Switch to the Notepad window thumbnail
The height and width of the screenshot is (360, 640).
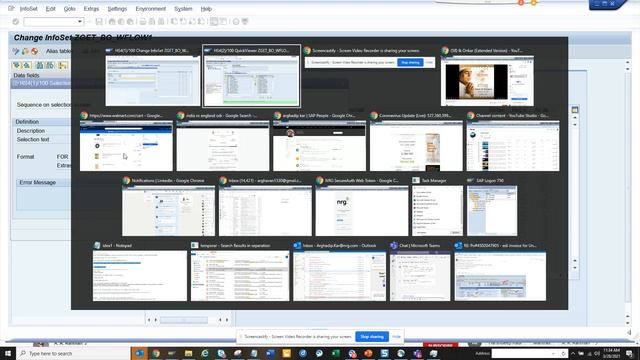pyautogui.click(x=140, y=272)
